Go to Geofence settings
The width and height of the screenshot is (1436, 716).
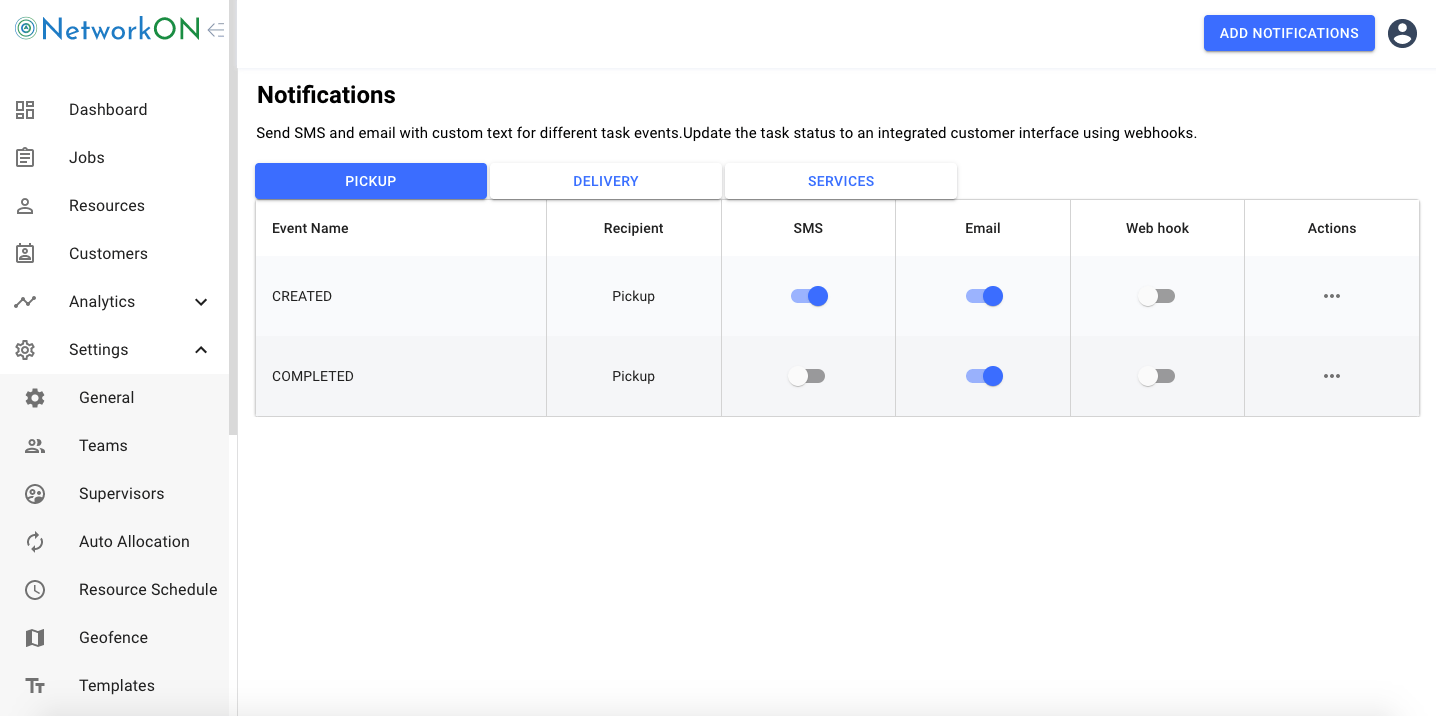point(114,638)
